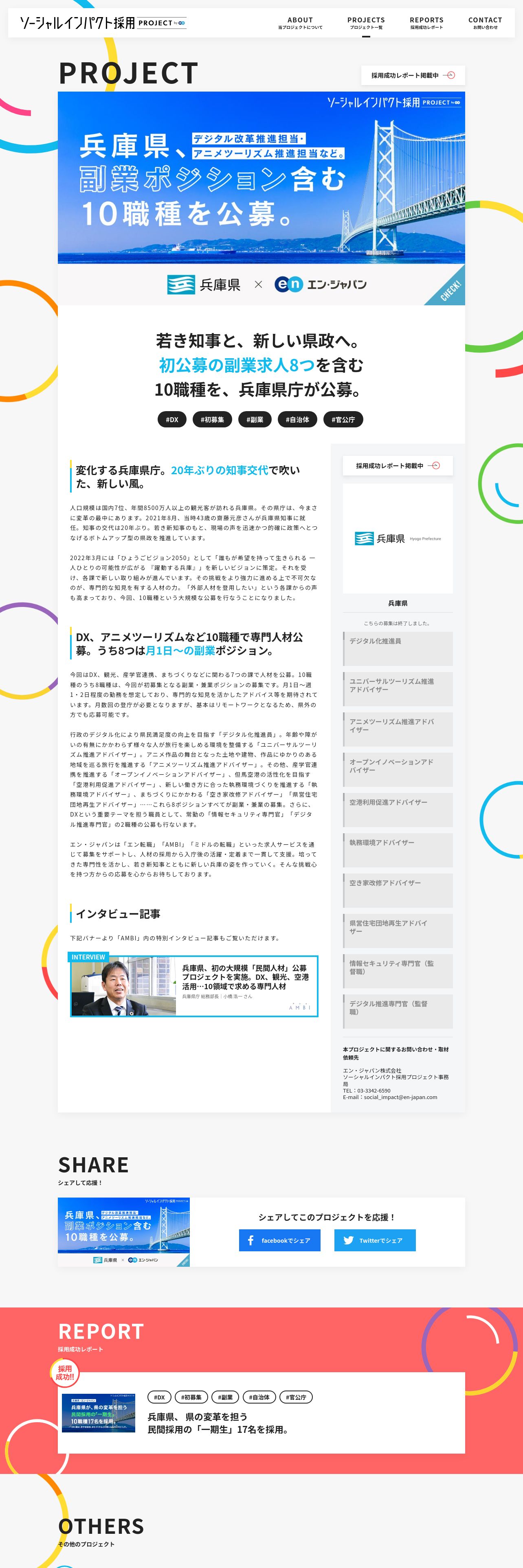Select the #副業 tag under the headline
This screenshot has width=523, height=1568.
click(x=255, y=419)
